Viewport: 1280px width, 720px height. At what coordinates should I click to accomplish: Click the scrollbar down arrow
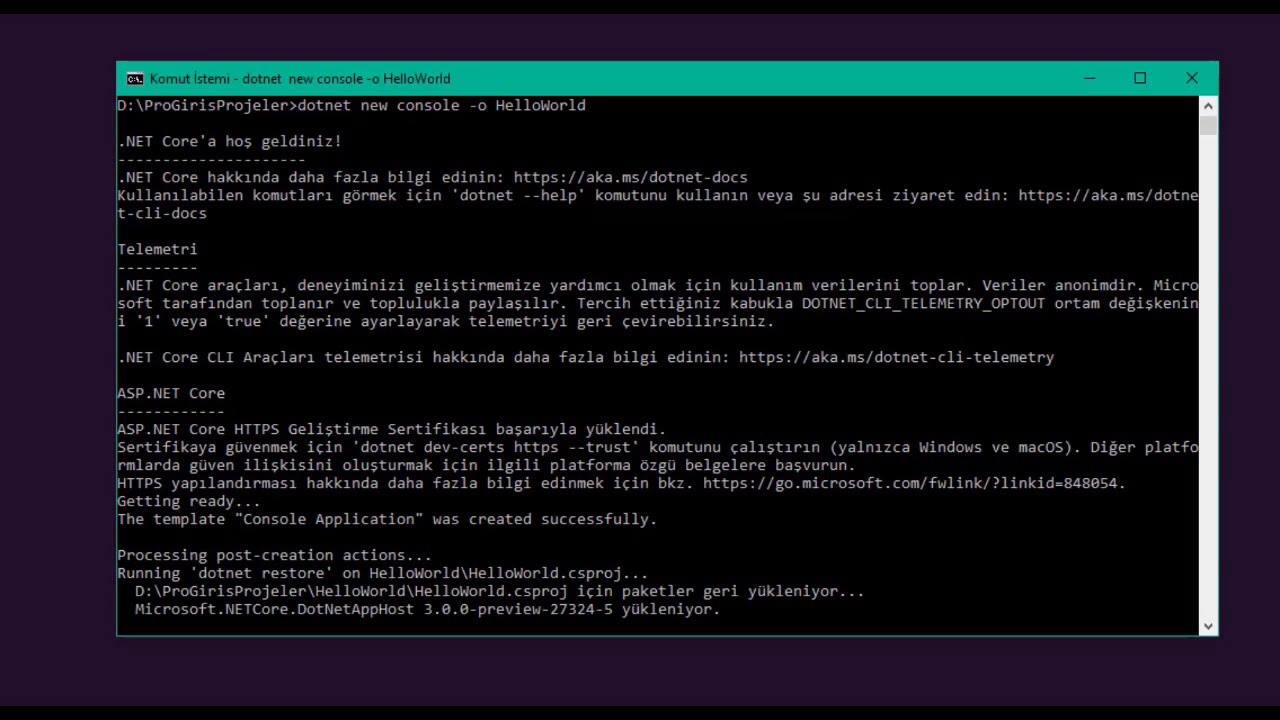tap(1208, 626)
